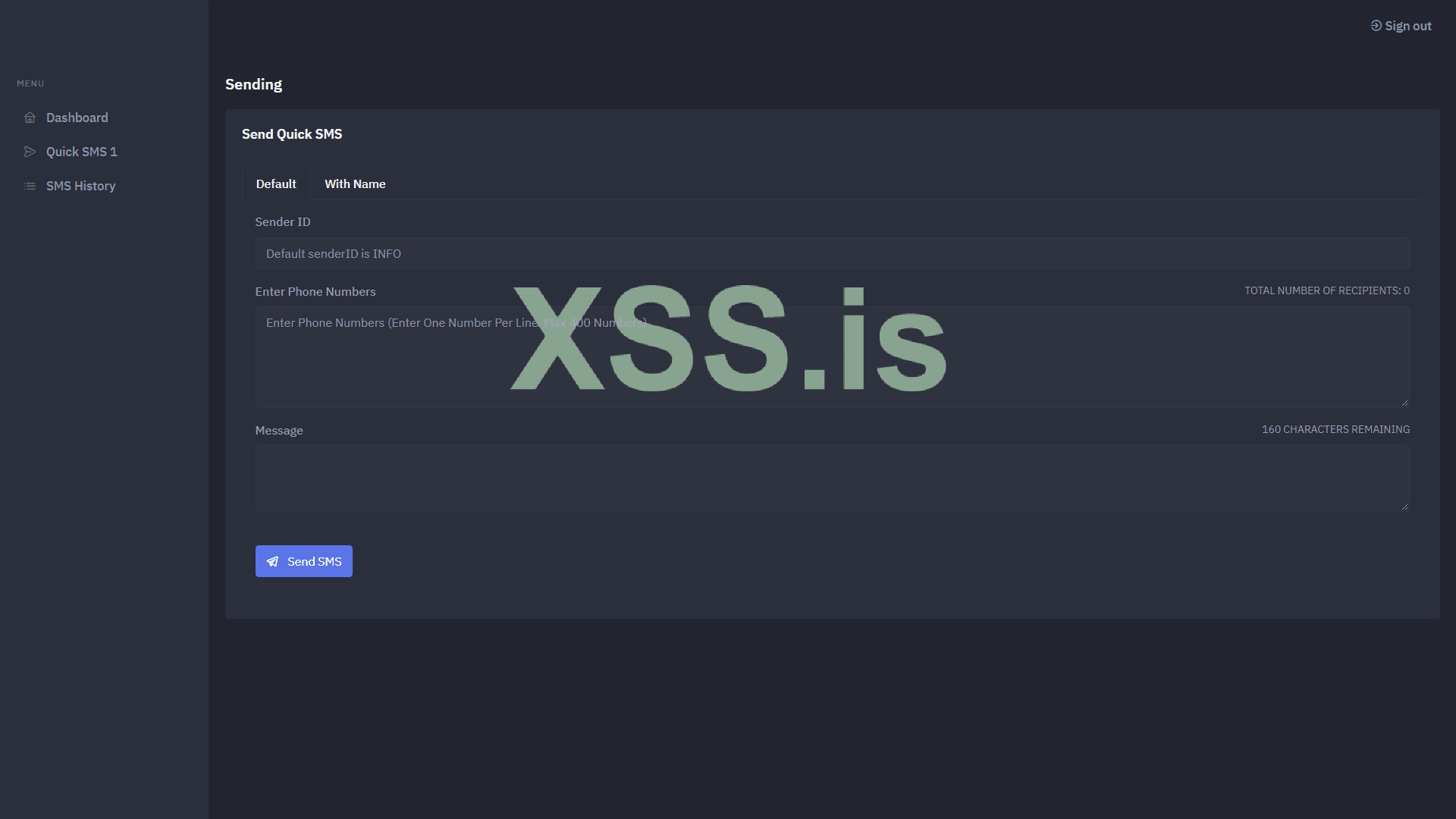Go to Quick SMS 1 page
The width and height of the screenshot is (1456, 819).
click(81, 152)
